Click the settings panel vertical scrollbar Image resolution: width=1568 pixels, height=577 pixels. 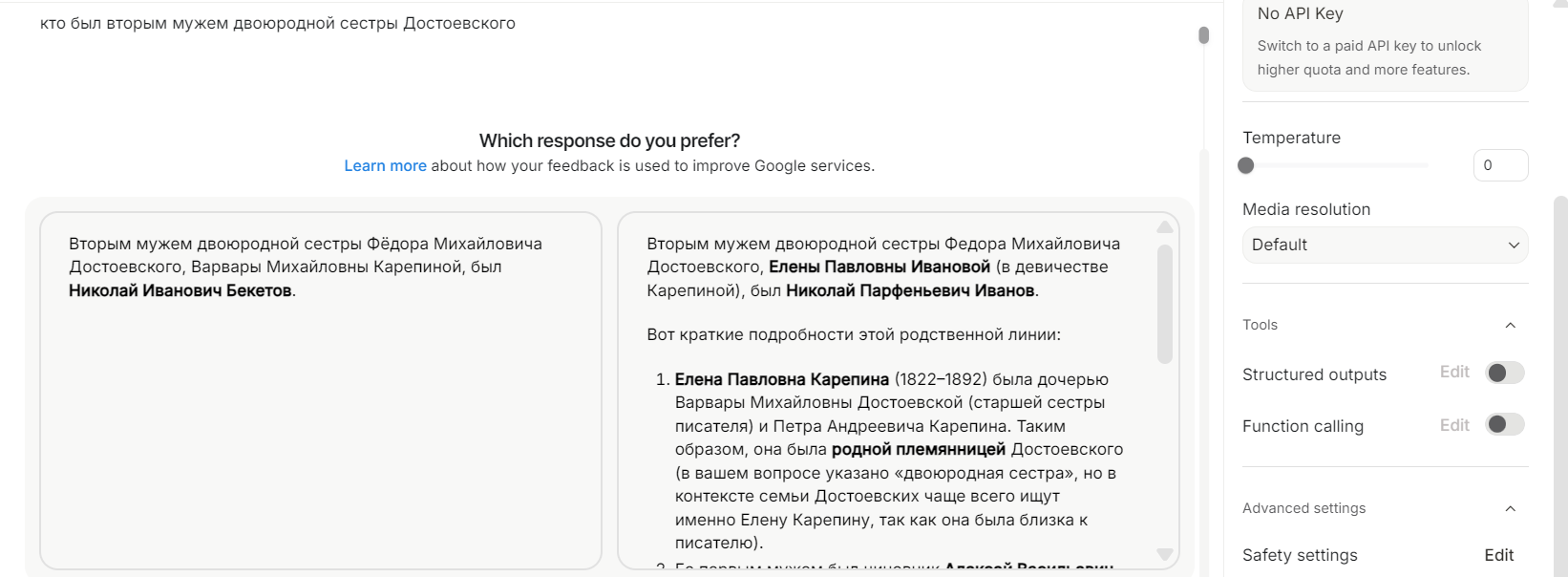[x=1560, y=382]
